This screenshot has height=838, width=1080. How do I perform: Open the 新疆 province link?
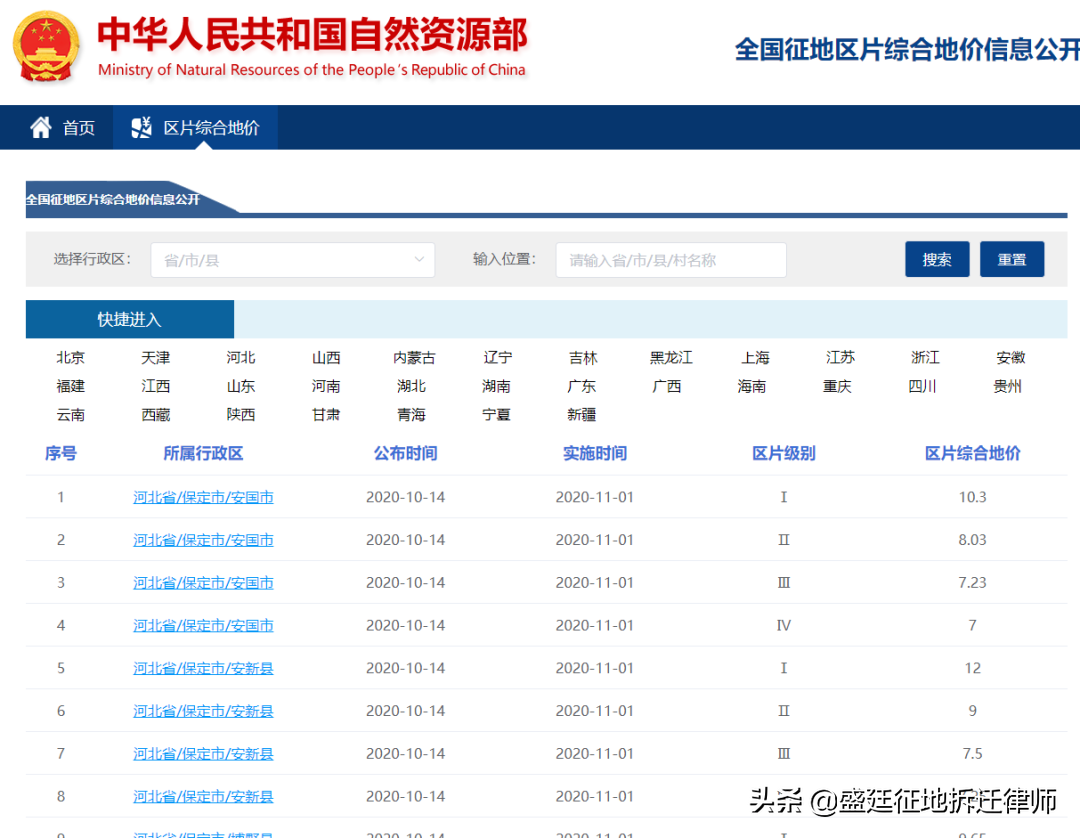point(581,414)
